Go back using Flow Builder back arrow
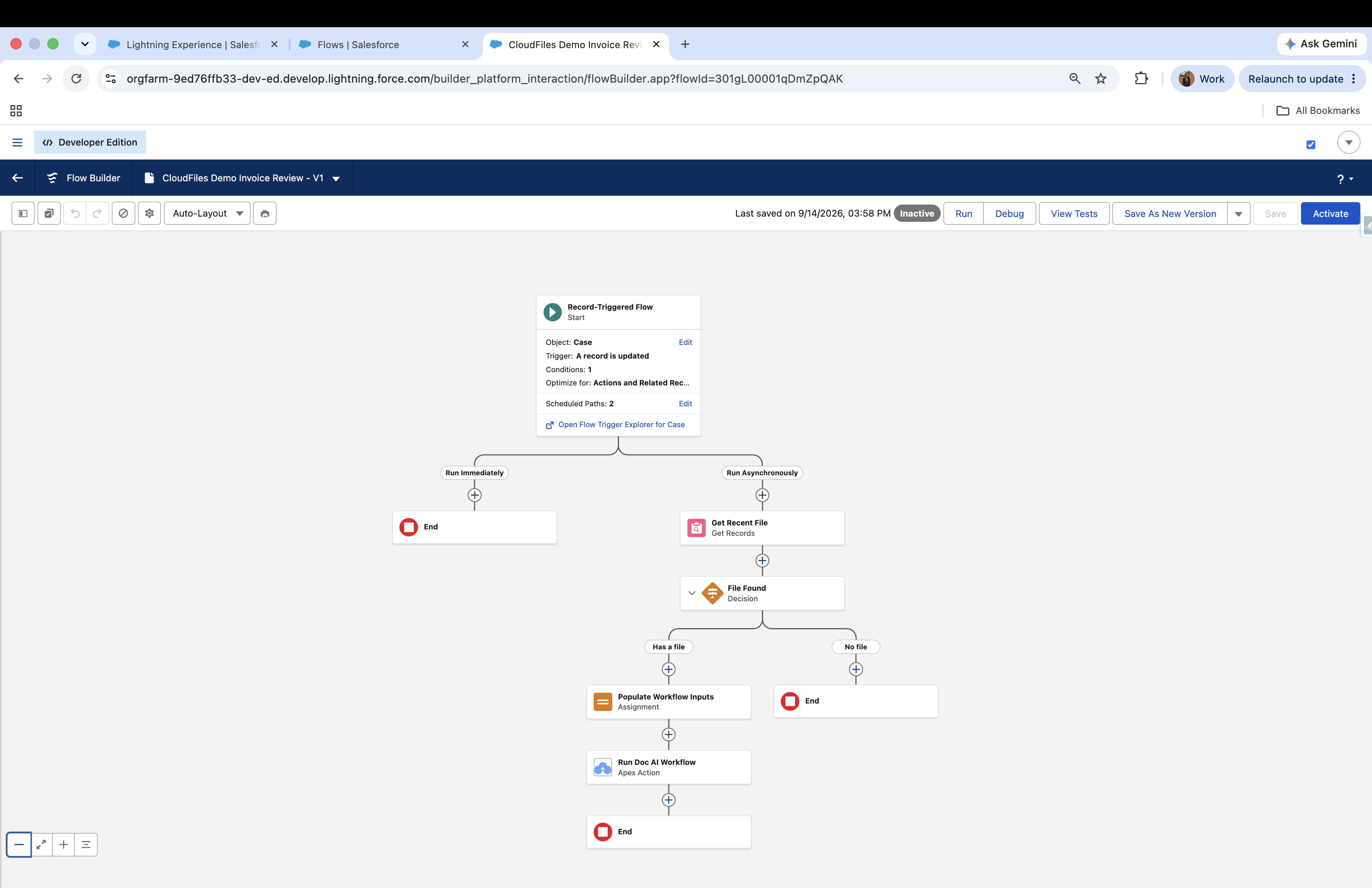 [18, 178]
